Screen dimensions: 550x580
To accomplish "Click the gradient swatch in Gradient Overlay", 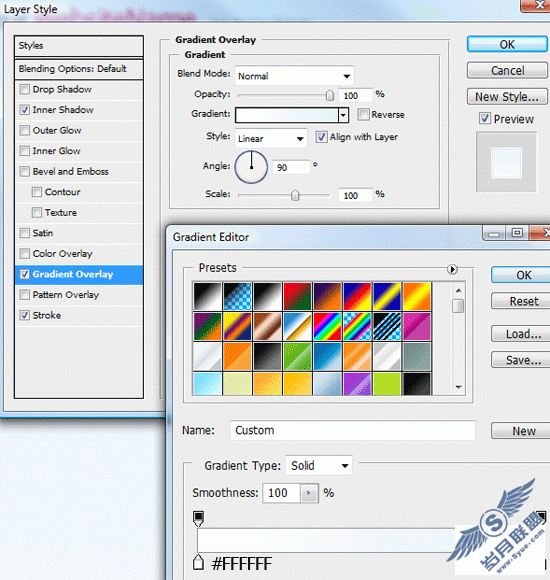I will [287, 115].
